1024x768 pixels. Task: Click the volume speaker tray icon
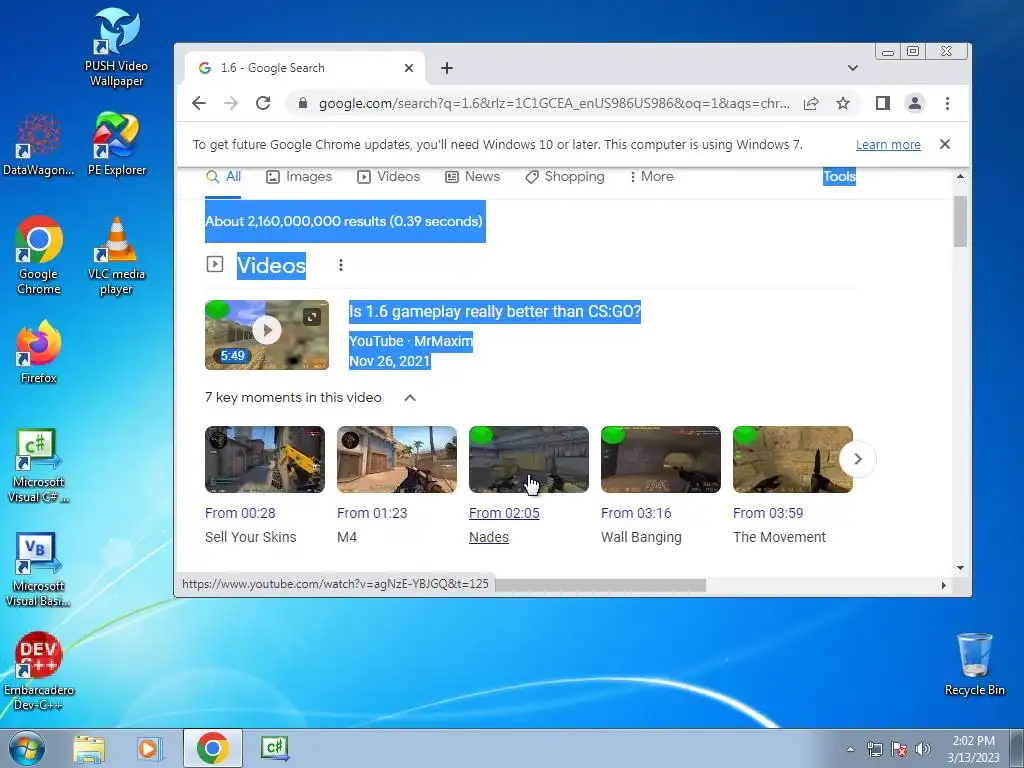[x=922, y=749]
